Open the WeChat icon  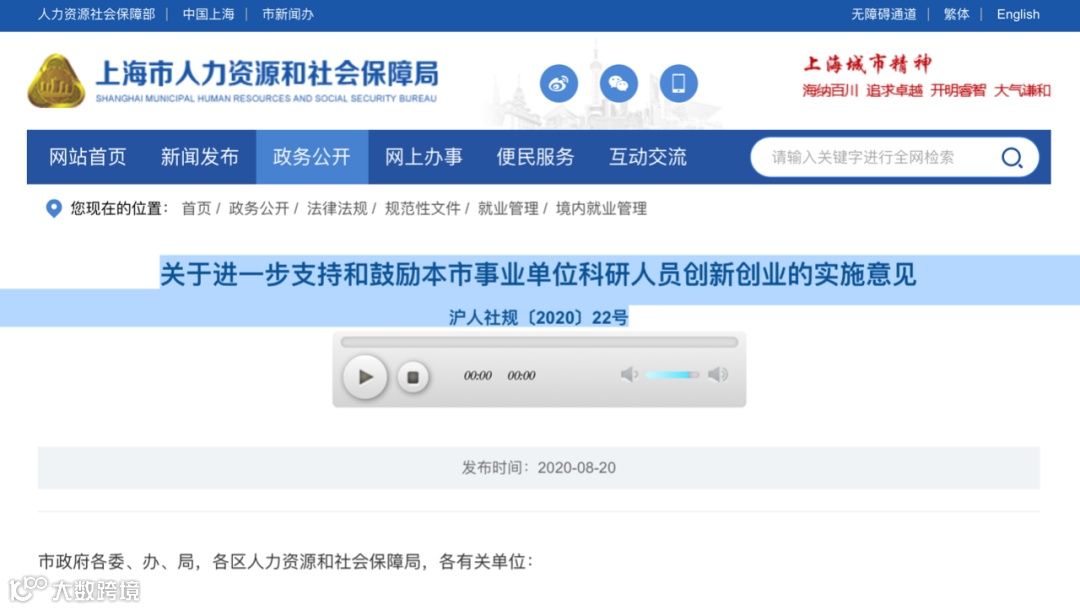[x=619, y=83]
